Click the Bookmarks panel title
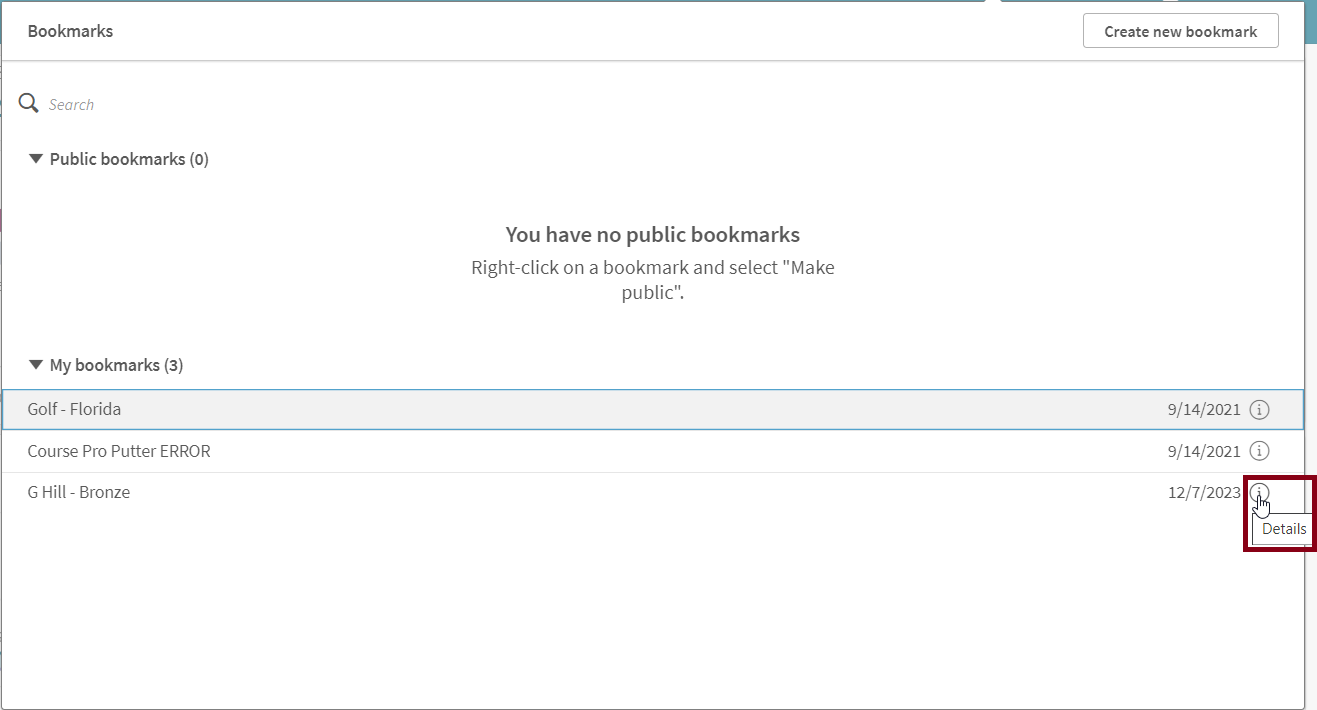The height and width of the screenshot is (710, 1317). point(70,30)
